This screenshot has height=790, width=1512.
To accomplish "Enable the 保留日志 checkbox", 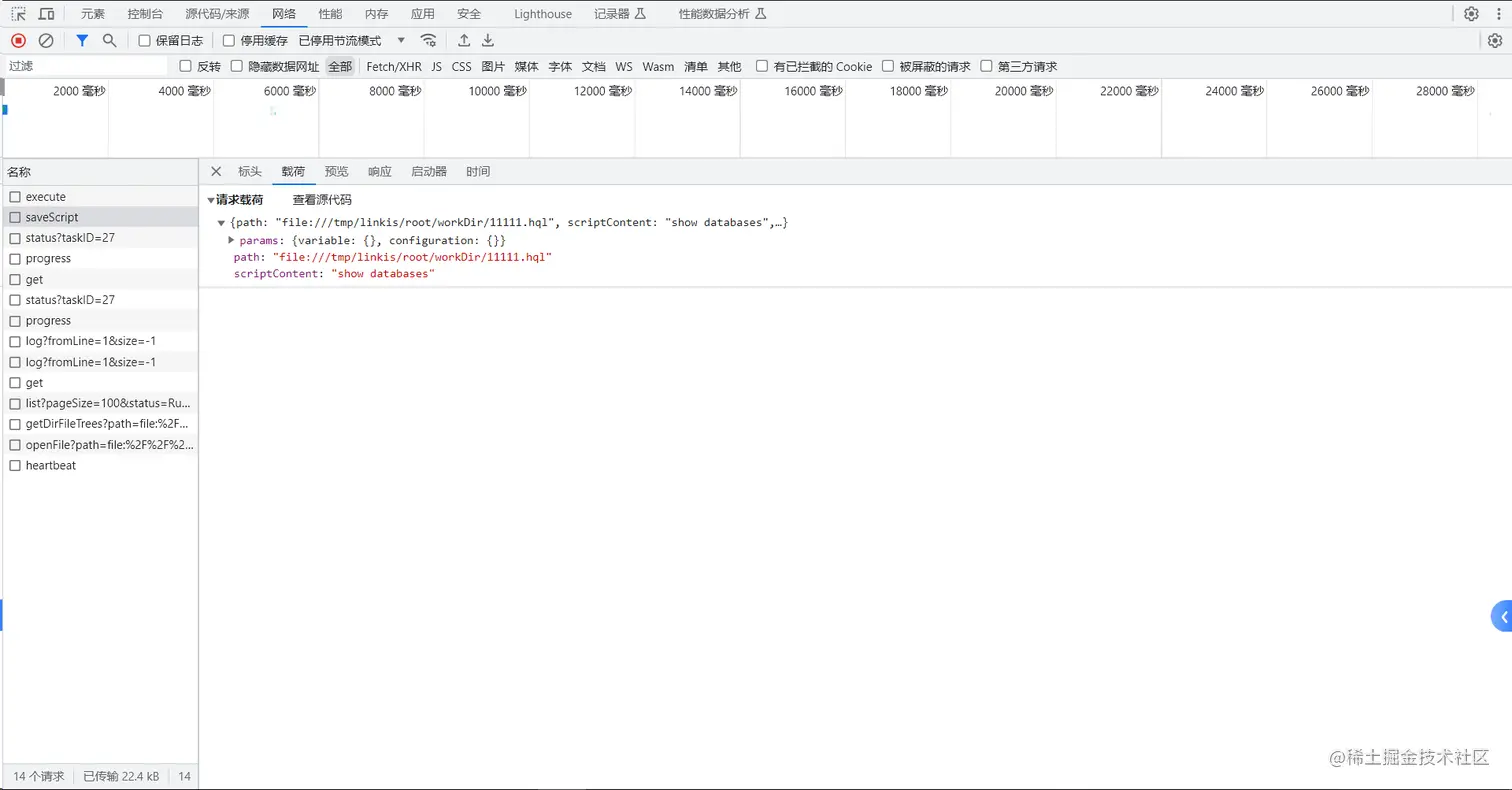I will pyautogui.click(x=144, y=41).
